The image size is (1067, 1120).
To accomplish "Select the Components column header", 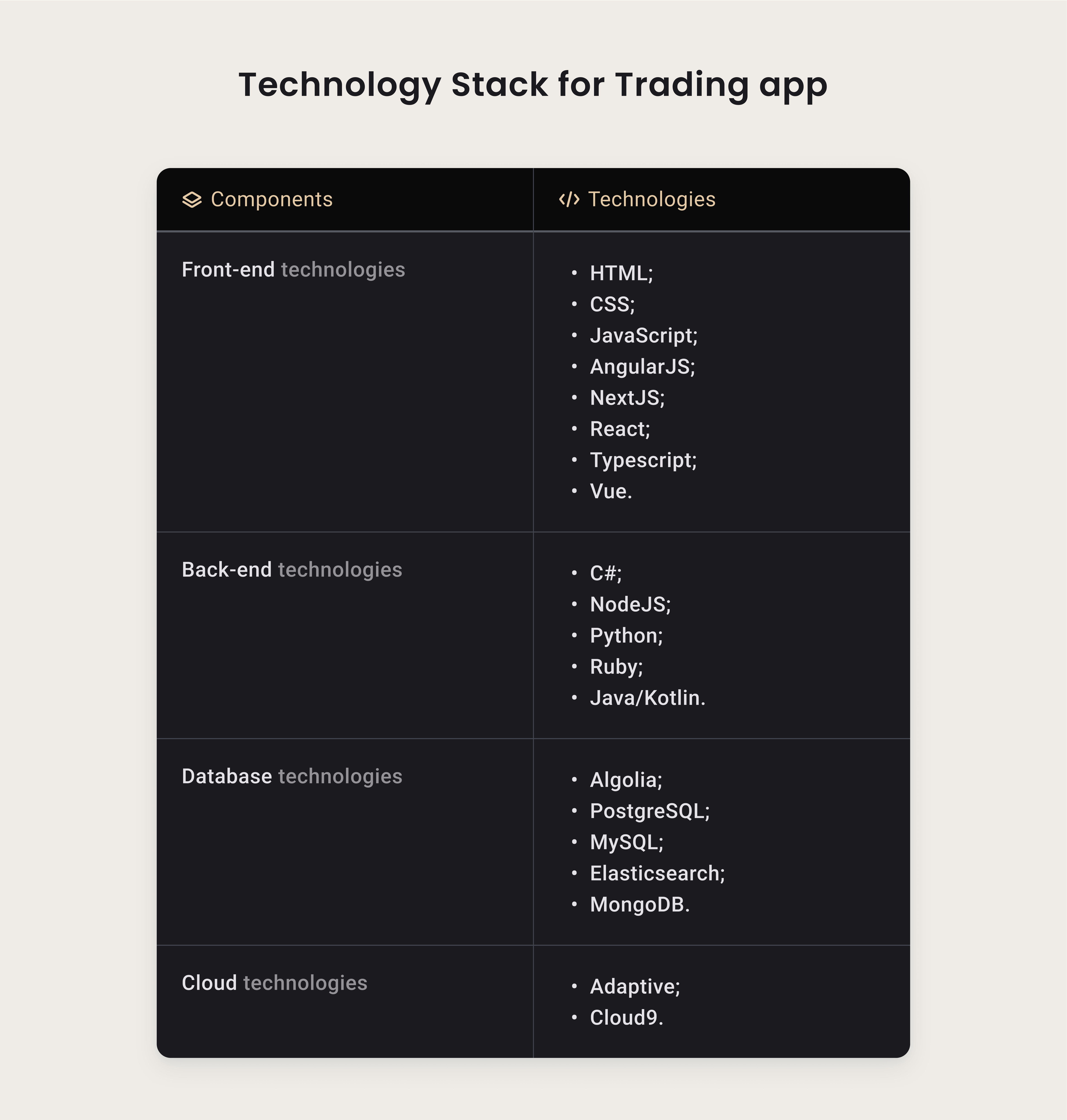I will [271, 200].
